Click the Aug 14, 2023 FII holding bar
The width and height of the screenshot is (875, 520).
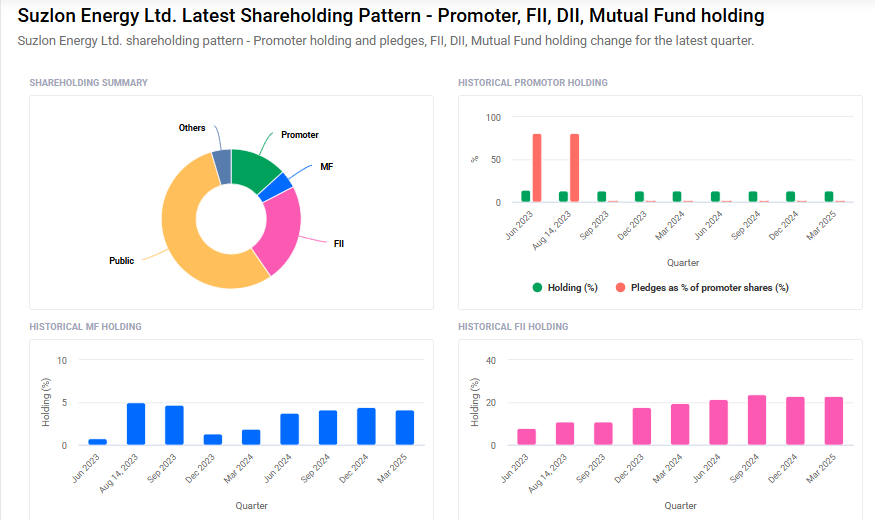565,434
